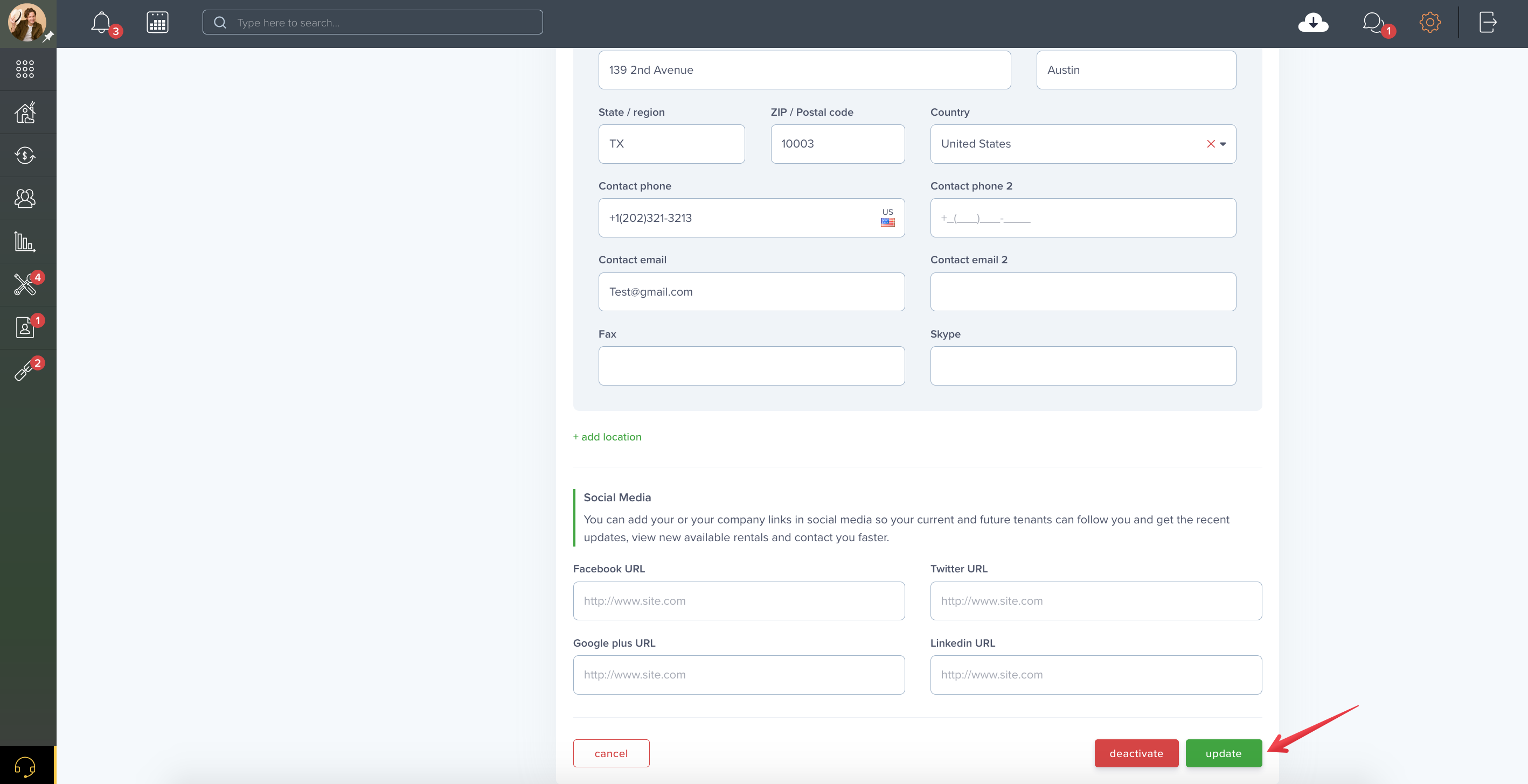Click the deactivate button
This screenshot has width=1528, height=784.
1136,753
